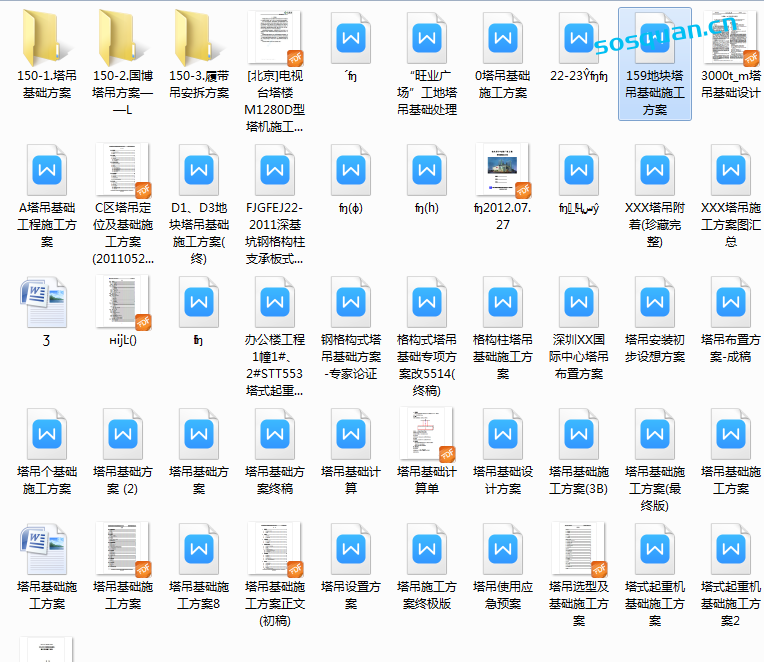Viewport: 764px width, 662px height.
Task: Select the 3000t_m塔吊基础设计 document thumbnail
Action: [x=730, y=38]
